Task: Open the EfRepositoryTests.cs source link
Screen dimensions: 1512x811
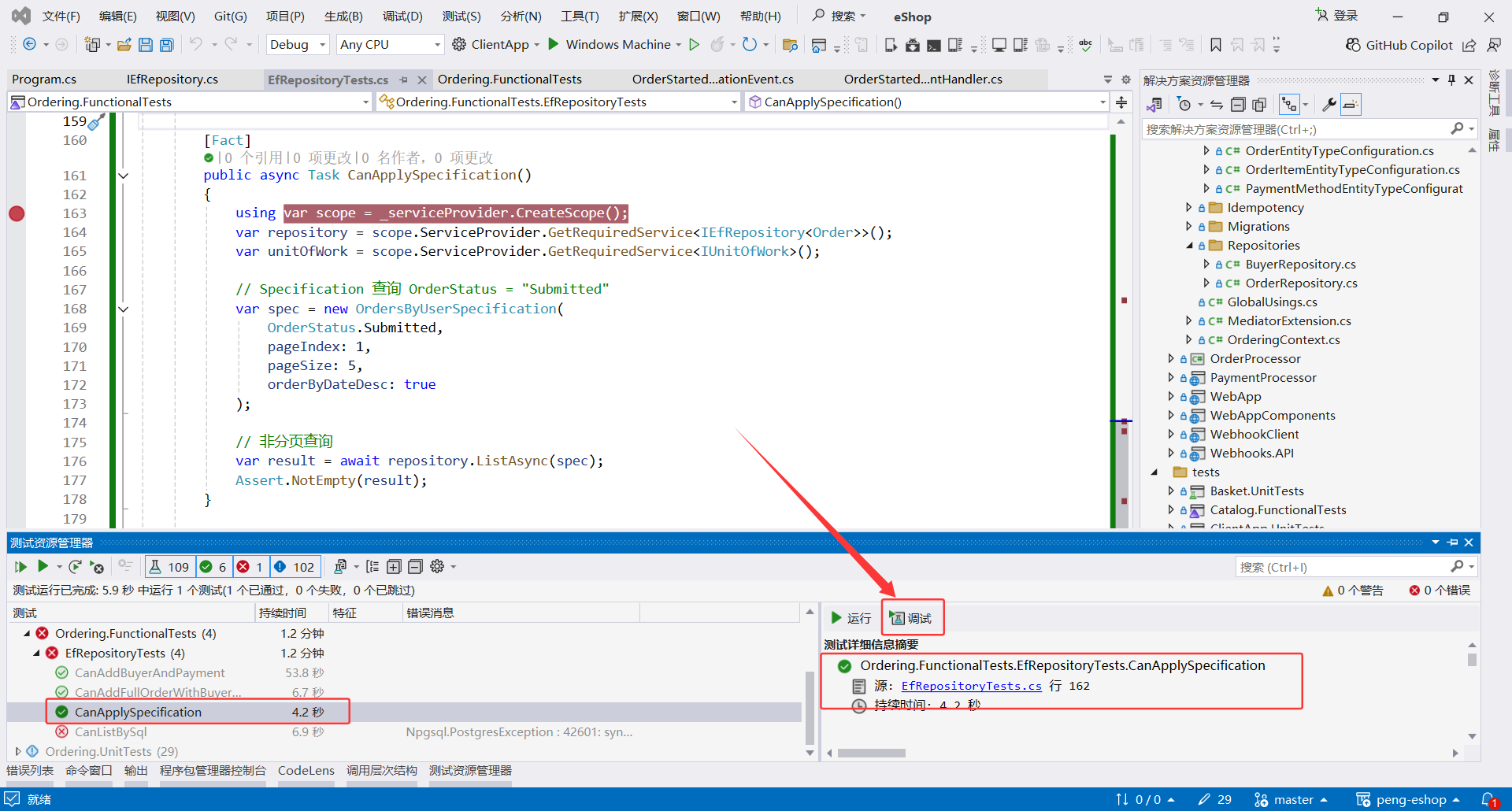Action: tap(971, 686)
